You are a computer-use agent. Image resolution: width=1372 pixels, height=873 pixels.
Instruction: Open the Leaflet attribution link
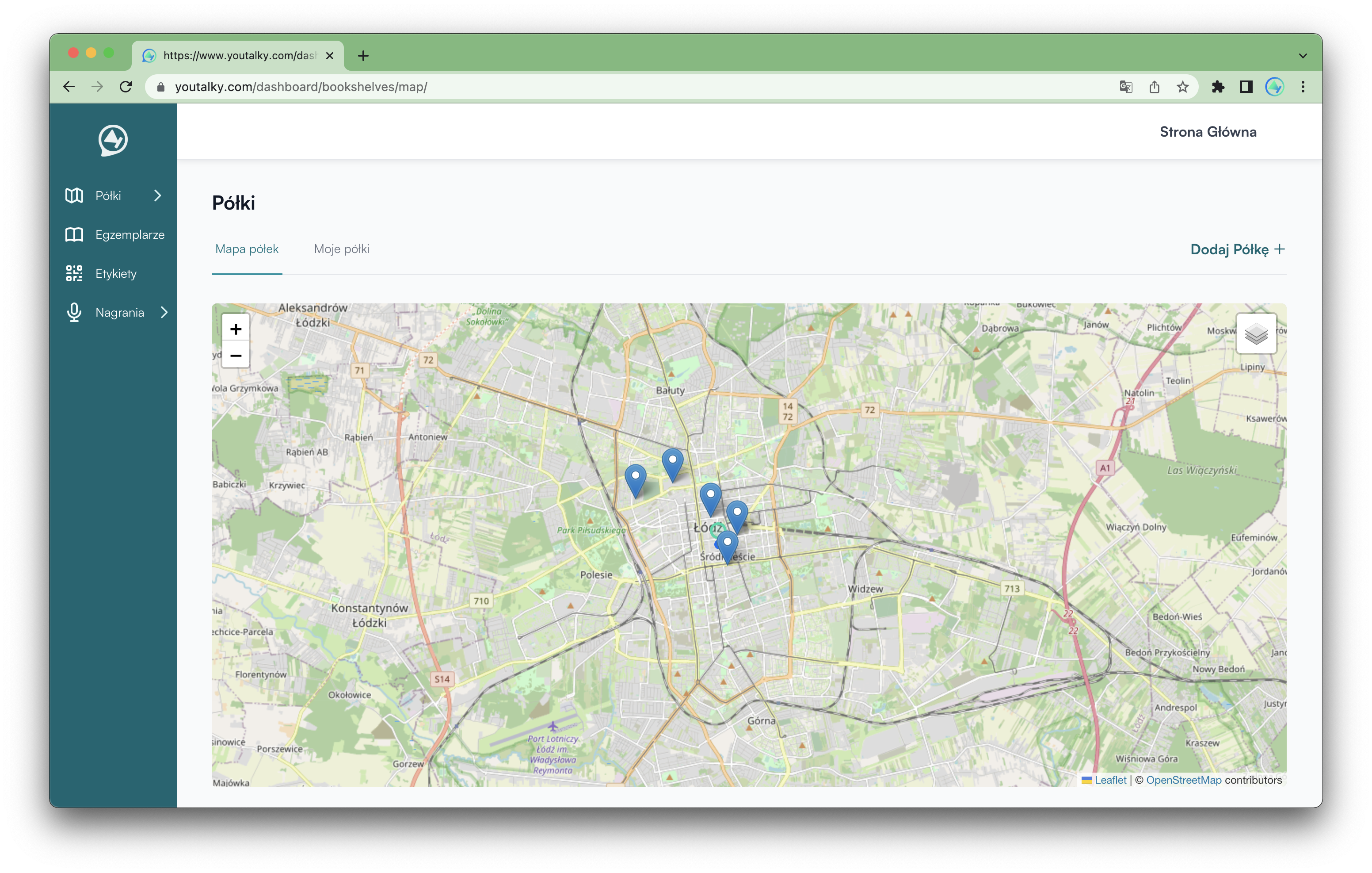[1109, 780]
